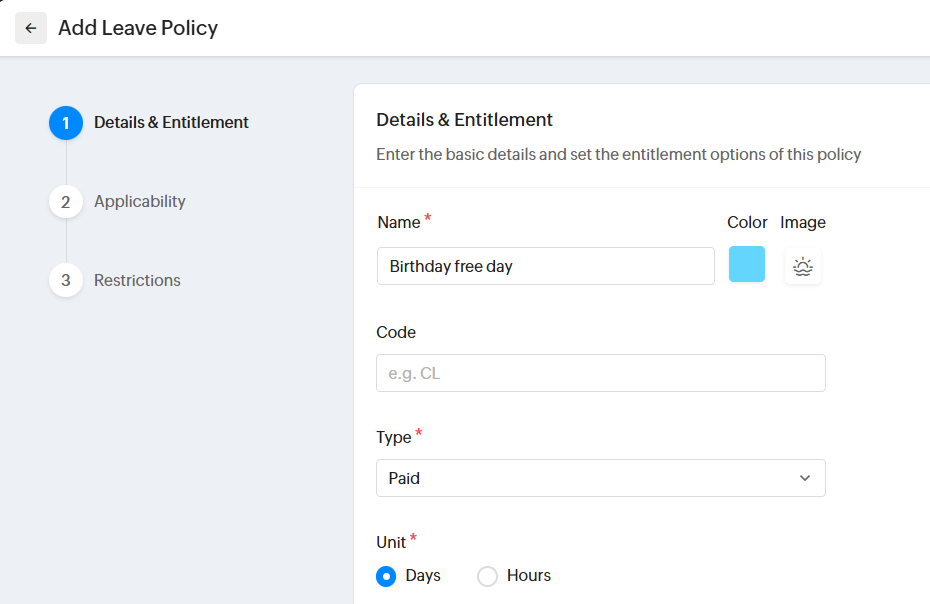Click the Hours label text
Screen dimensions: 930x604
coord(528,576)
